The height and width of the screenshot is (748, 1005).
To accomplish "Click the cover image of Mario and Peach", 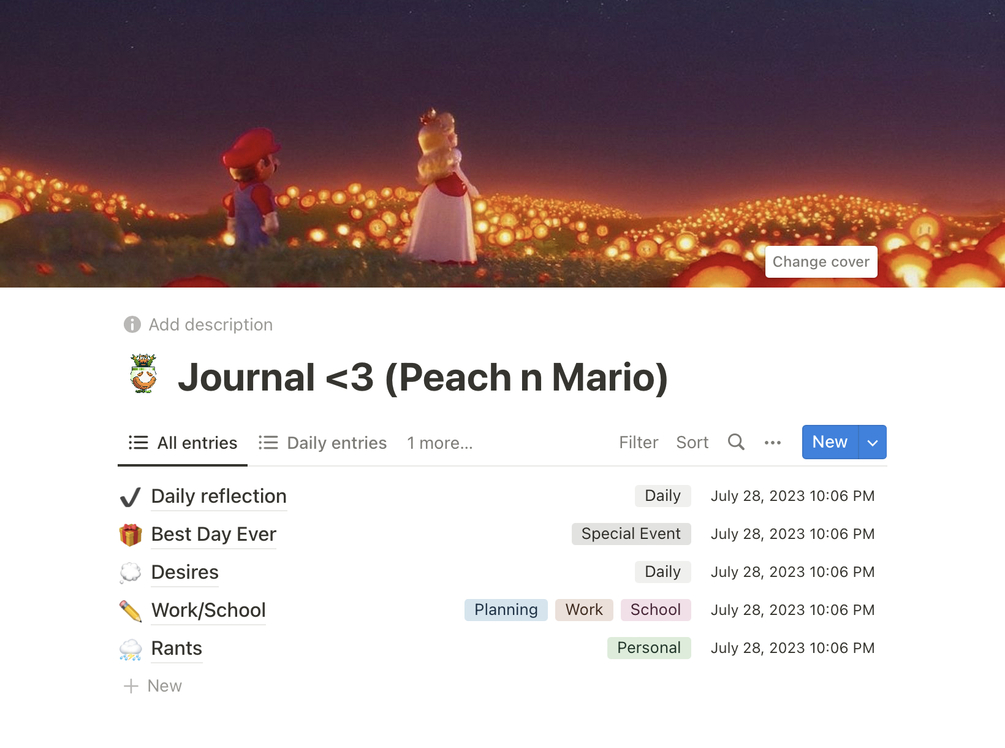I will pyautogui.click(x=502, y=144).
